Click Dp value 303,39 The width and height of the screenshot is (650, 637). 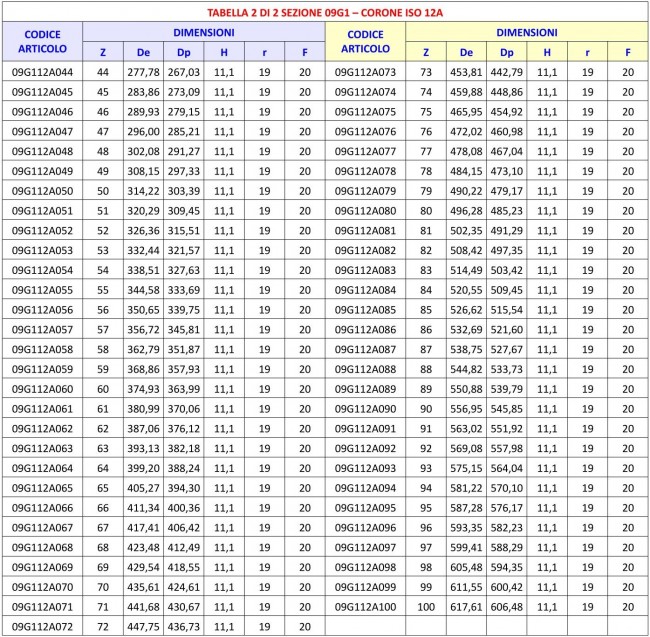point(184,191)
